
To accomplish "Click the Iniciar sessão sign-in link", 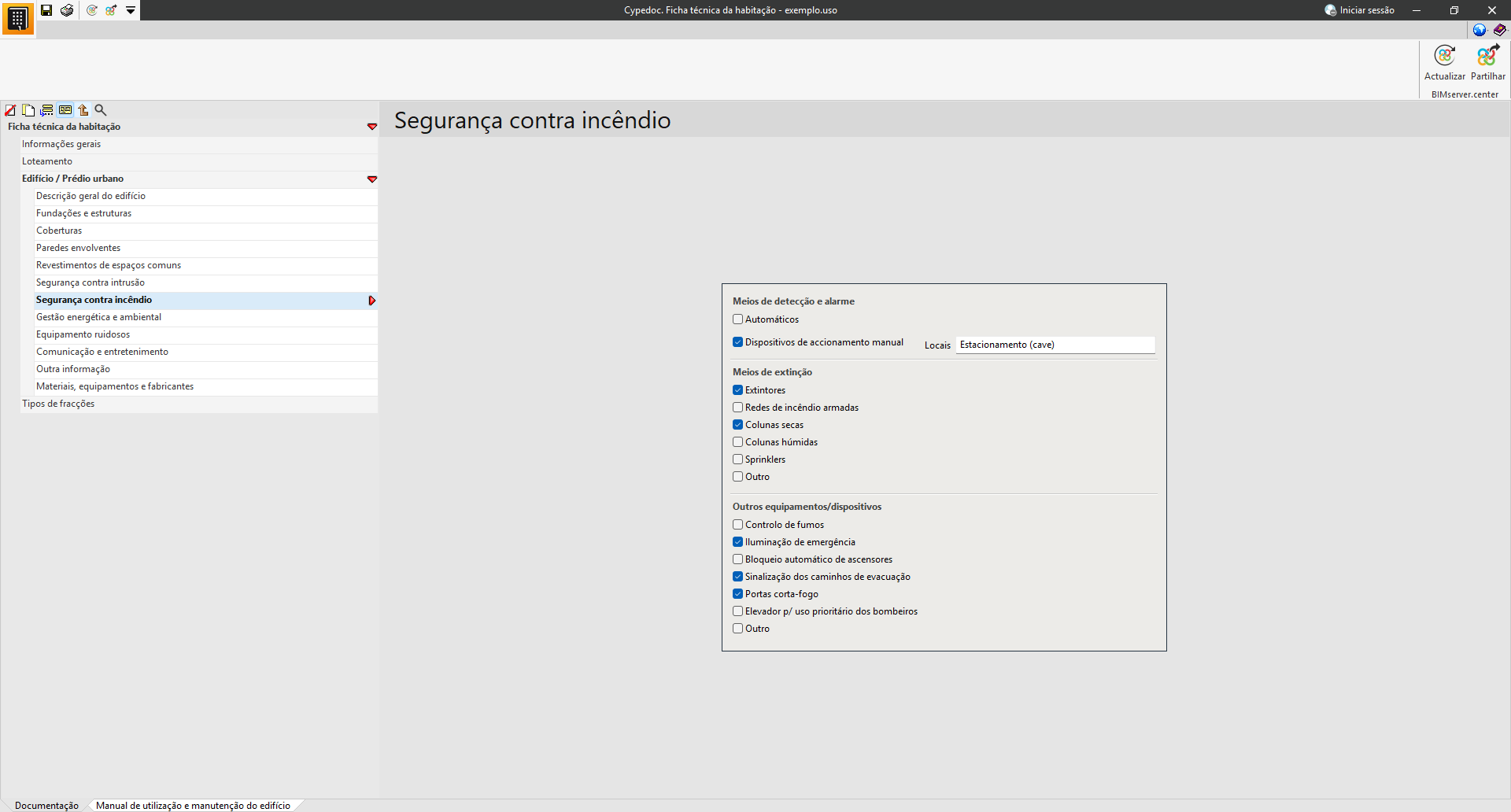I will click(x=1367, y=10).
